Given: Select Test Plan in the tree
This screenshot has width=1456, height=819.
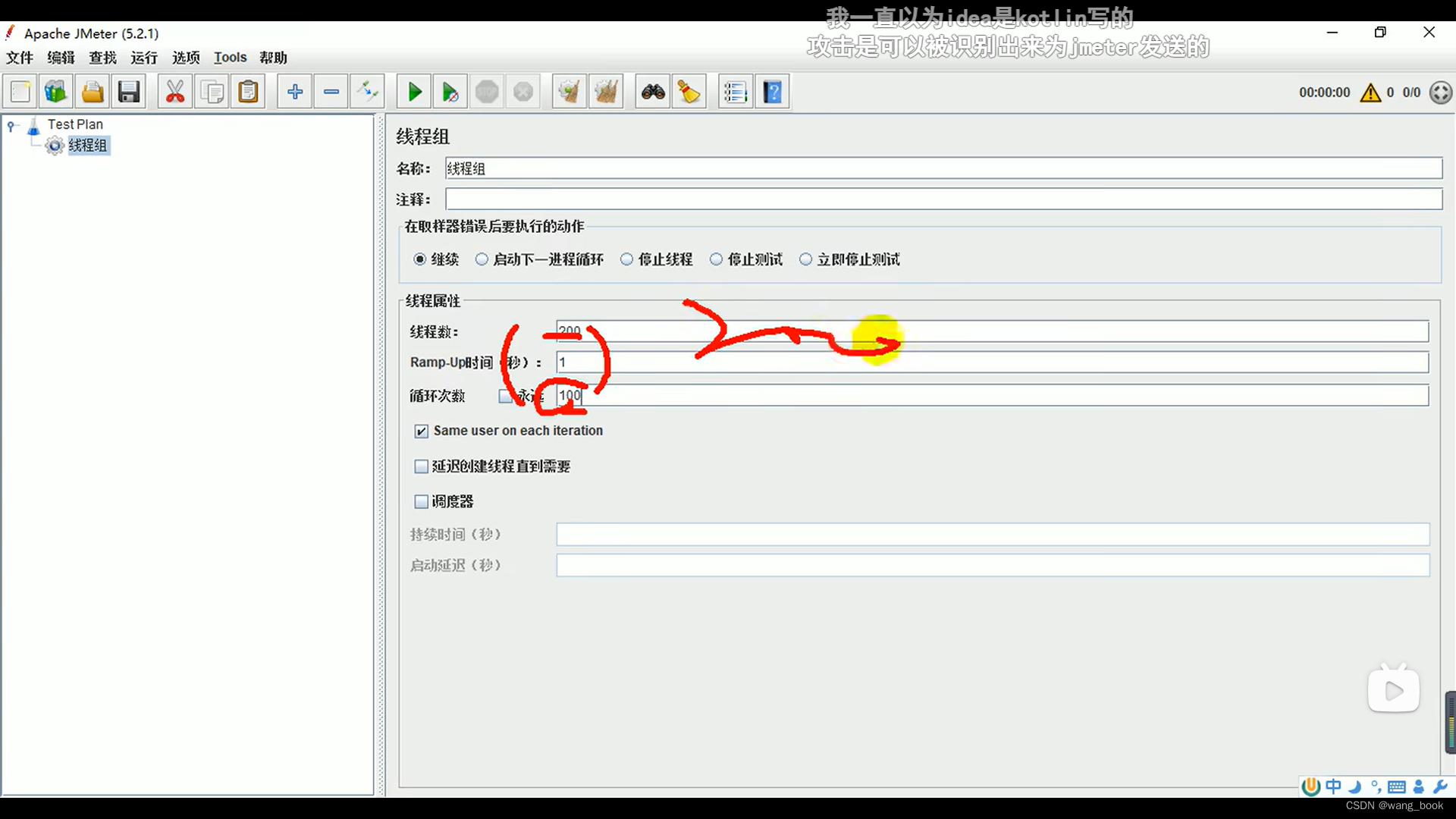Looking at the screenshot, I should [x=75, y=124].
